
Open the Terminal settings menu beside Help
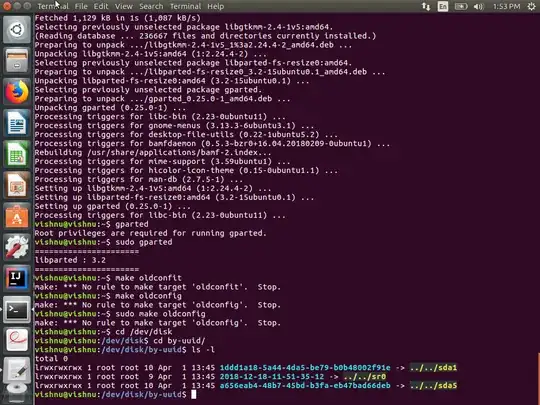[x=185, y=6]
